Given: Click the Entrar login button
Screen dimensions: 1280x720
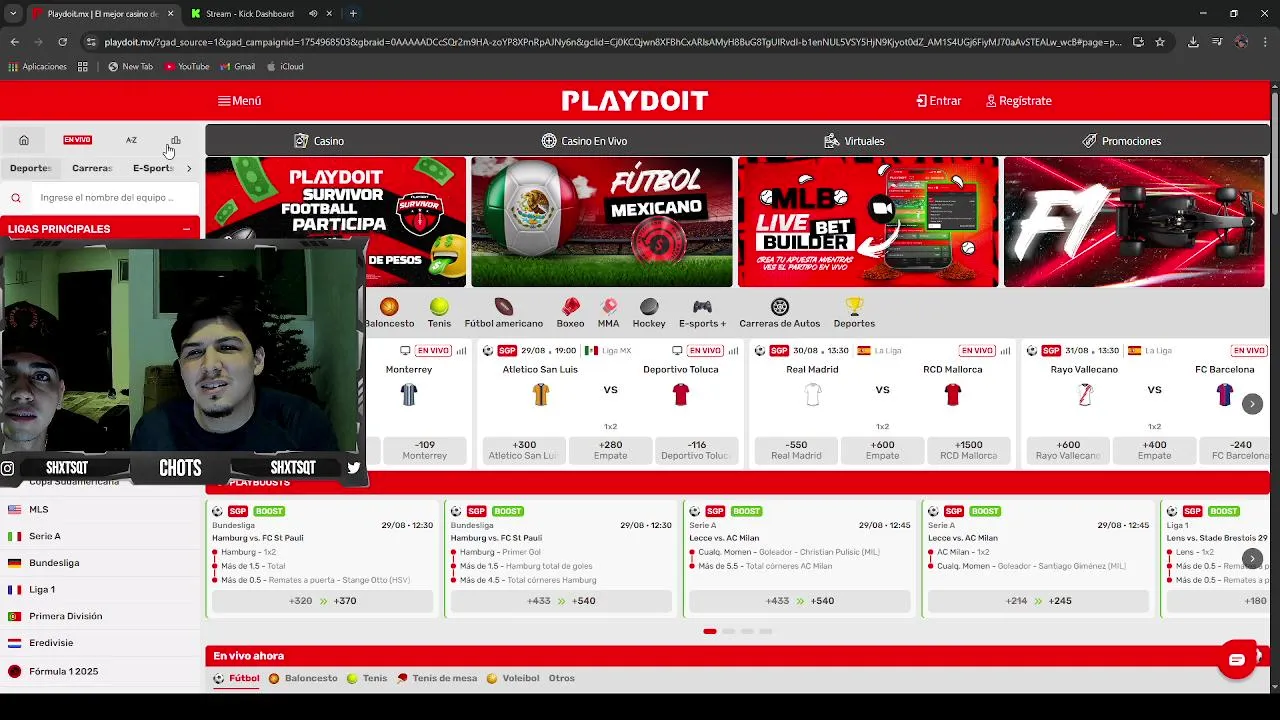Looking at the screenshot, I should [938, 101].
